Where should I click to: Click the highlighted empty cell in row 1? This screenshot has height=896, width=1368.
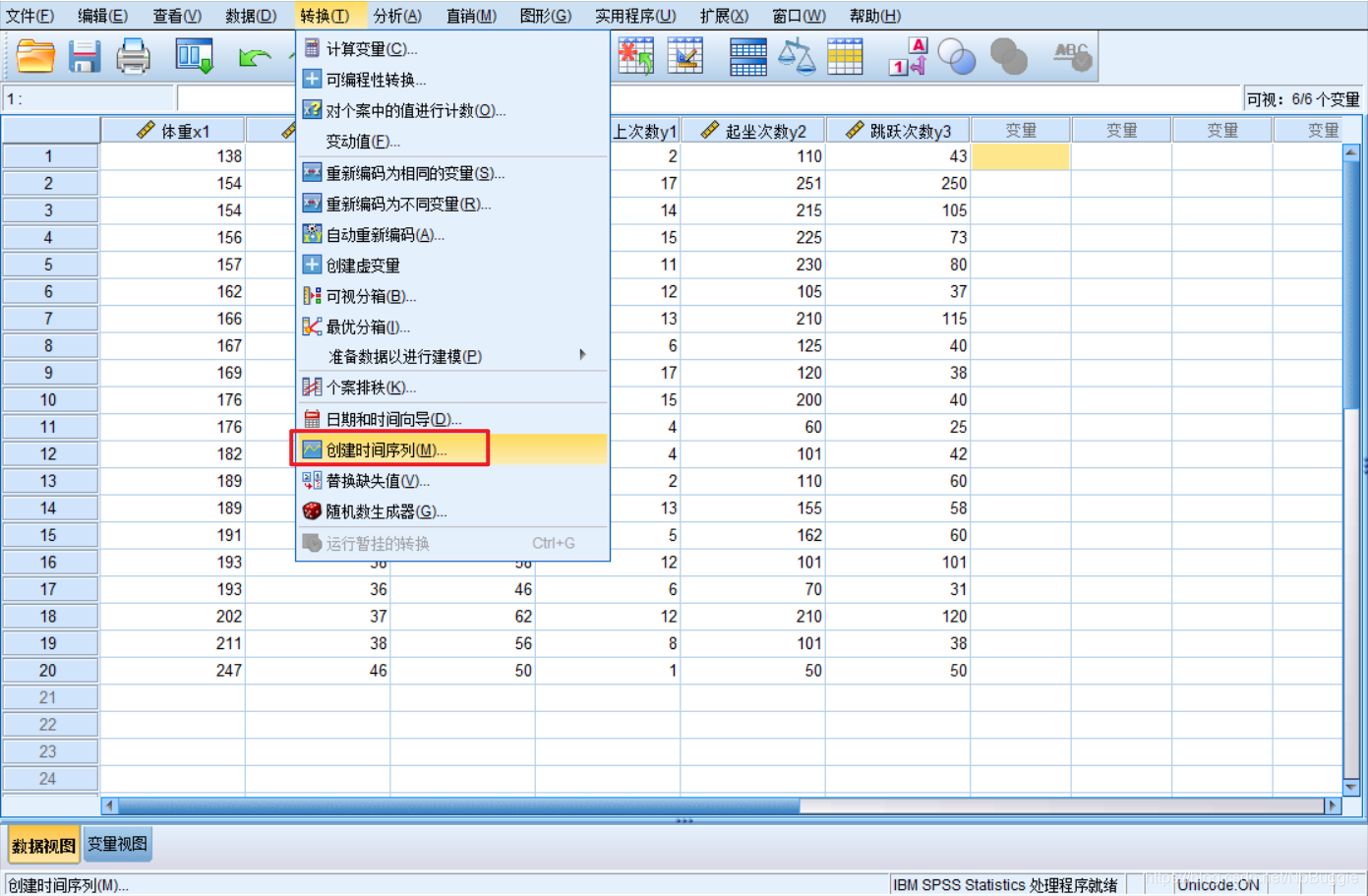[x=1021, y=156]
